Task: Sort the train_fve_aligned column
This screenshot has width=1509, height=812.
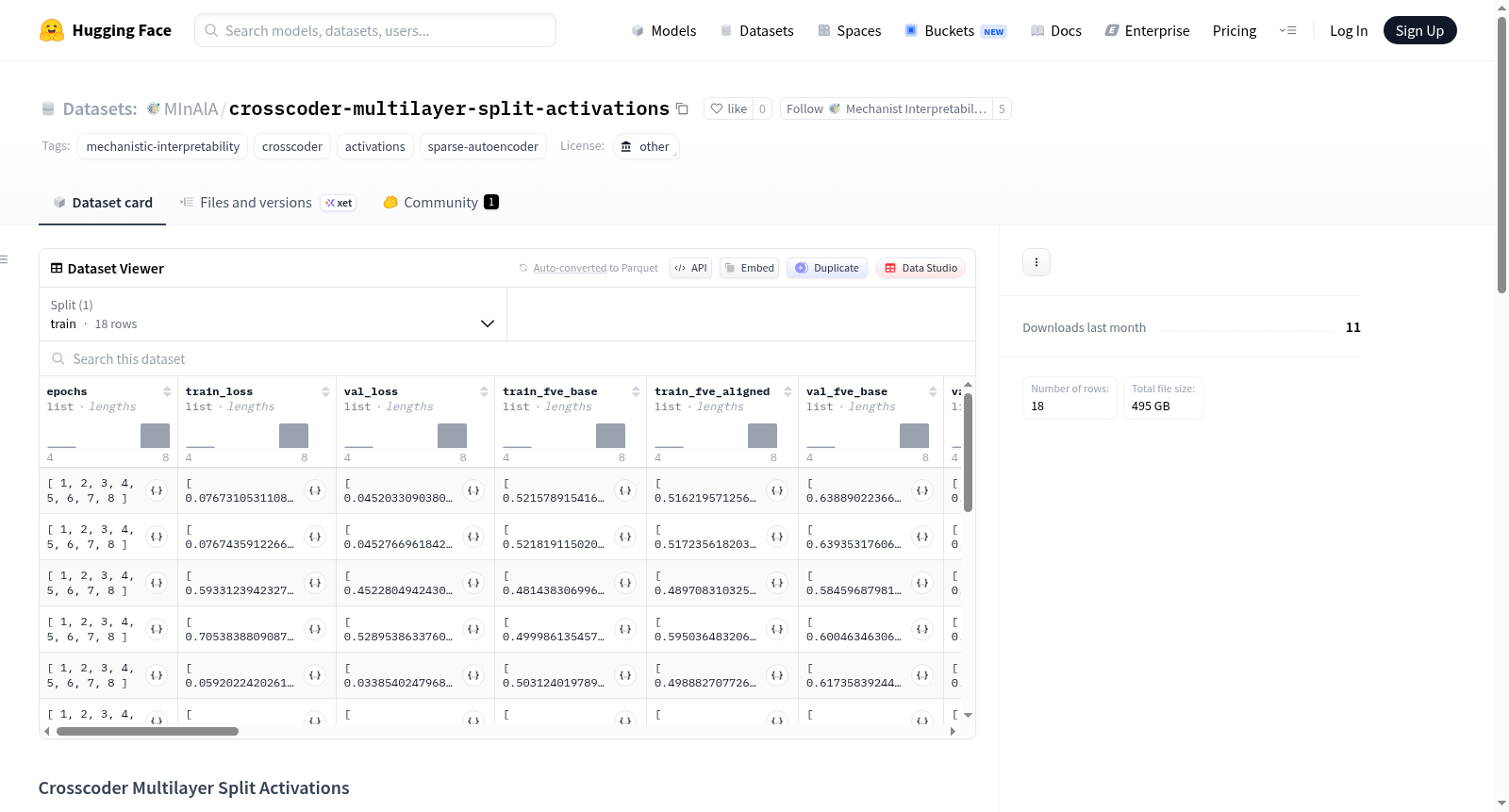Action: pyautogui.click(x=788, y=391)
